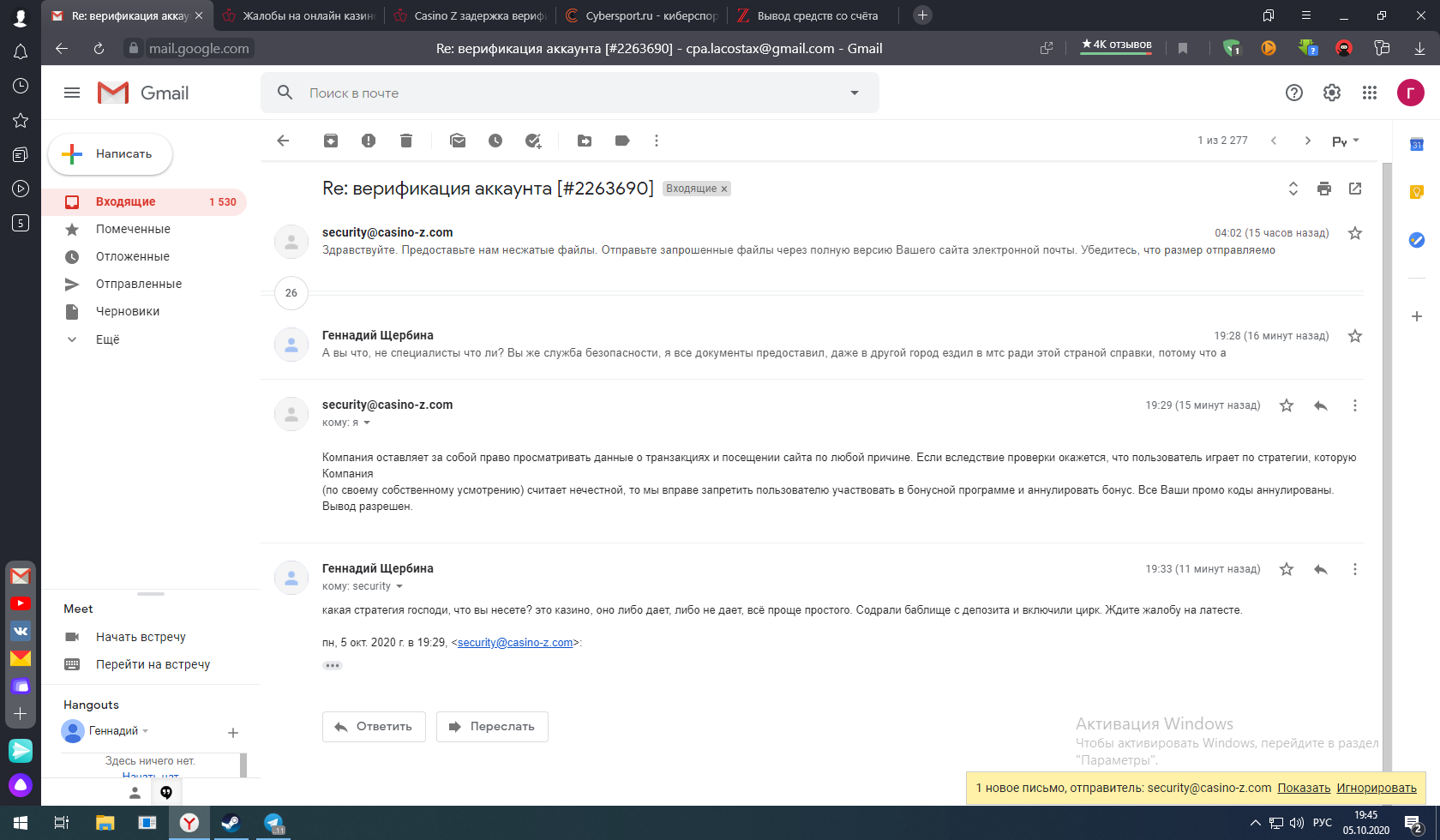1440x840 pixels.
Task: Open more options for the 19:29 message
Action: [x=1355, y=405]
